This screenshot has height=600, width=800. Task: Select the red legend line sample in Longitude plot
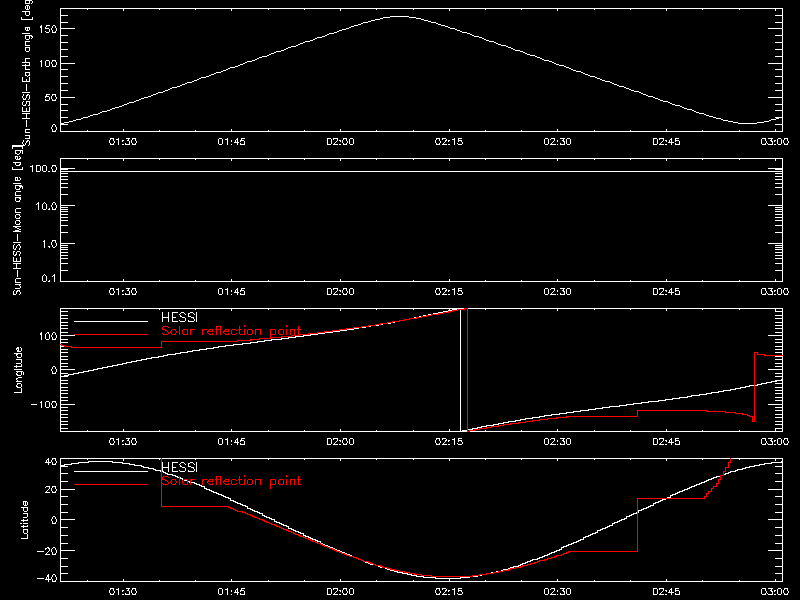[x=111, y=335]
